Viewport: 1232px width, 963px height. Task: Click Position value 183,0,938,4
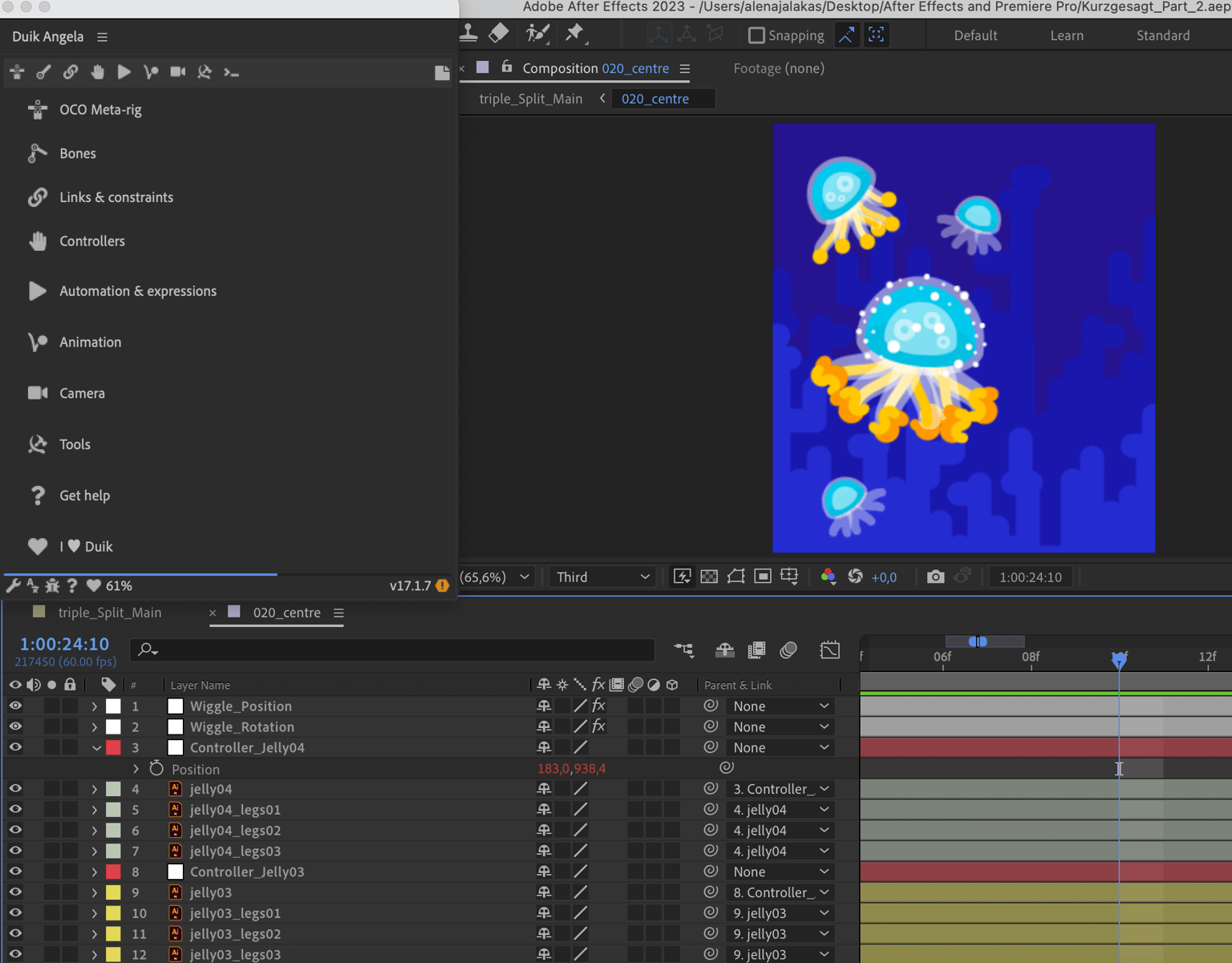[x=571, y=768]
